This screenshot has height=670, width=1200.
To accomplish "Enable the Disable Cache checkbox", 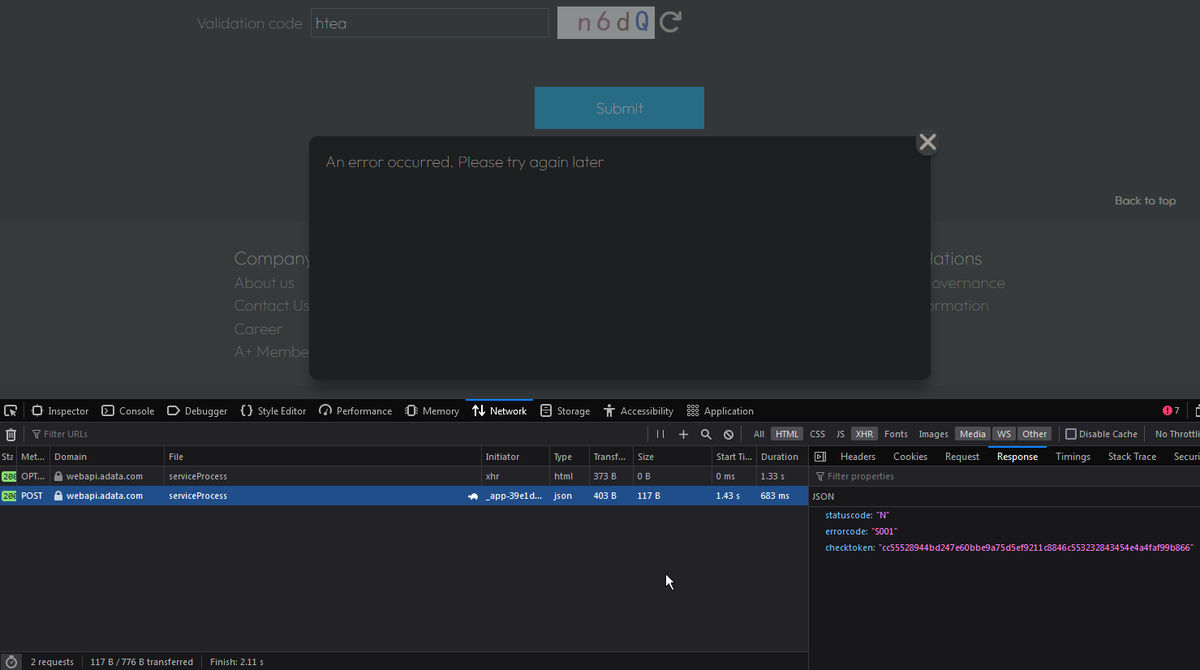I will (1071, 434).
